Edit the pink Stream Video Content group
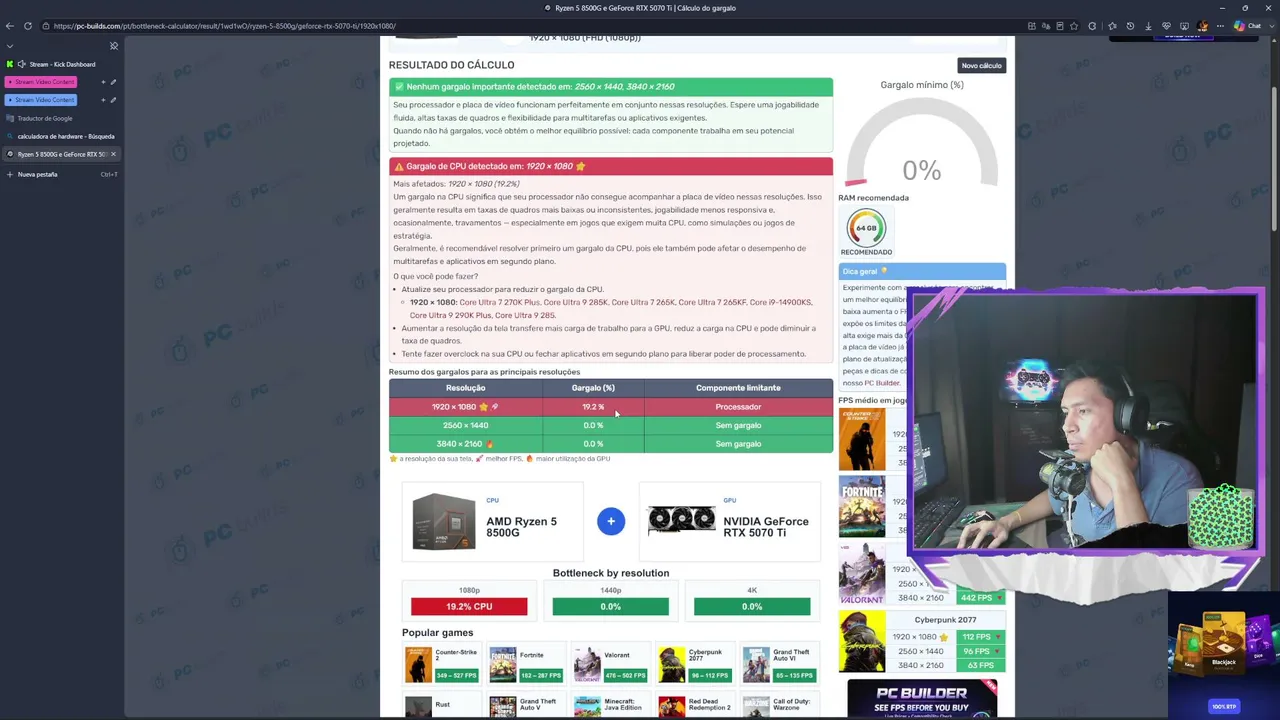 pos(113,82)
